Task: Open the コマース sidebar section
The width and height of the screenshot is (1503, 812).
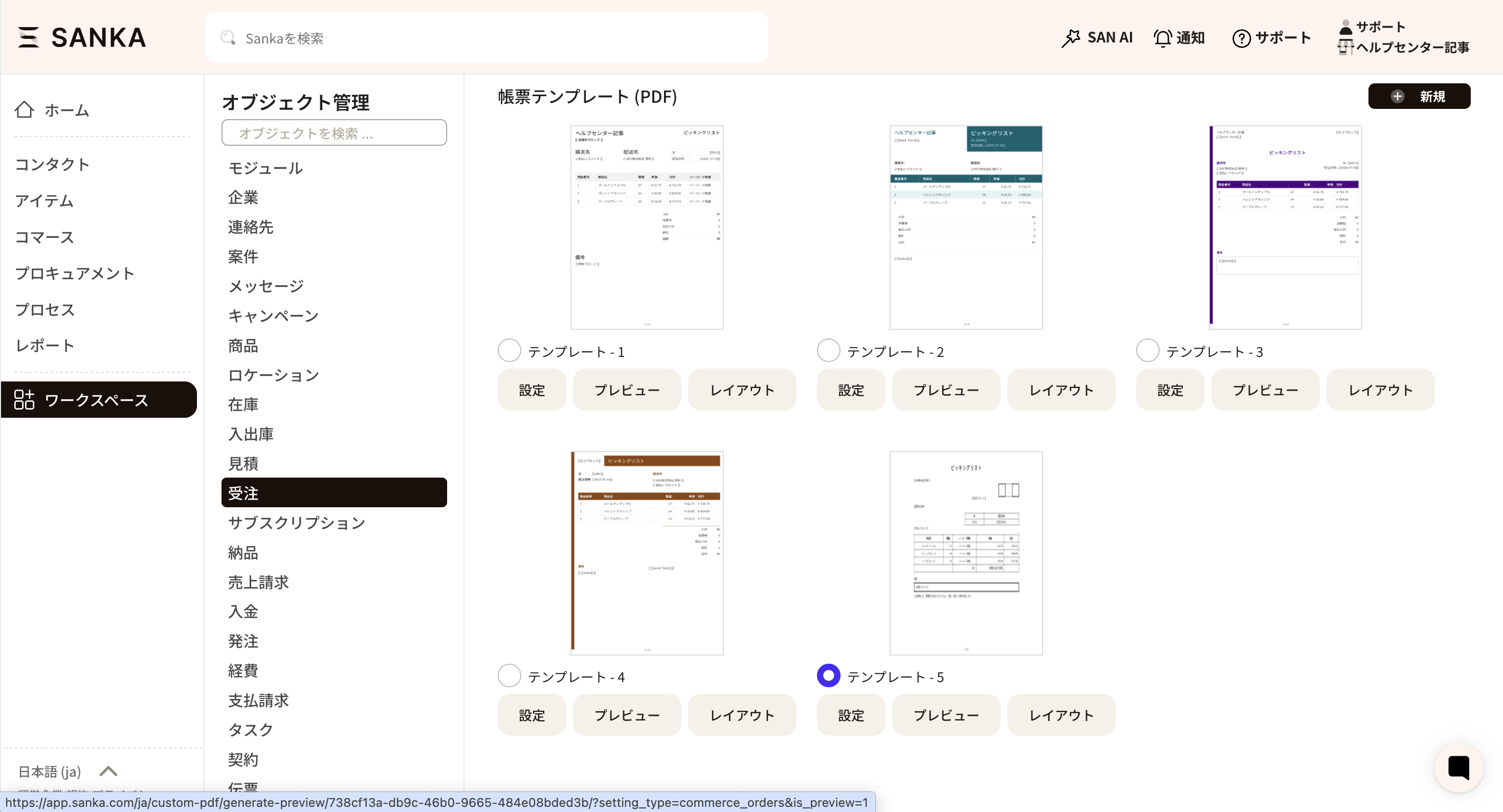Action: tap(45, 237)
